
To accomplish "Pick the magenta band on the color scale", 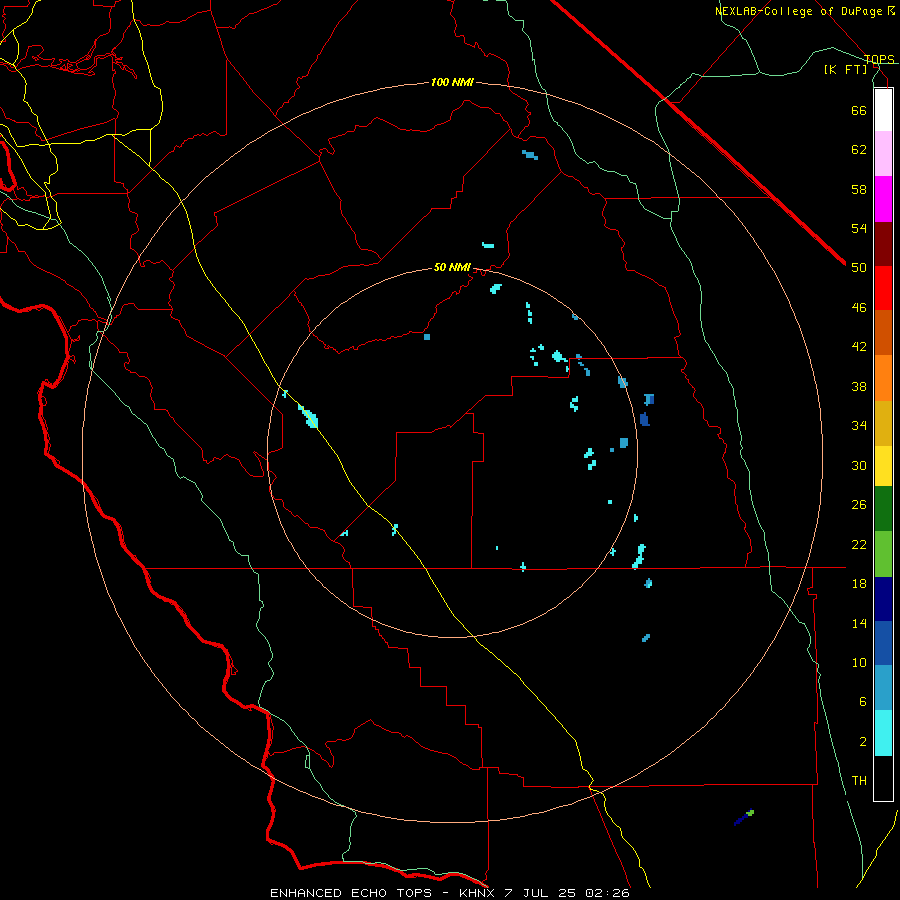I will (x=883, y=199).
